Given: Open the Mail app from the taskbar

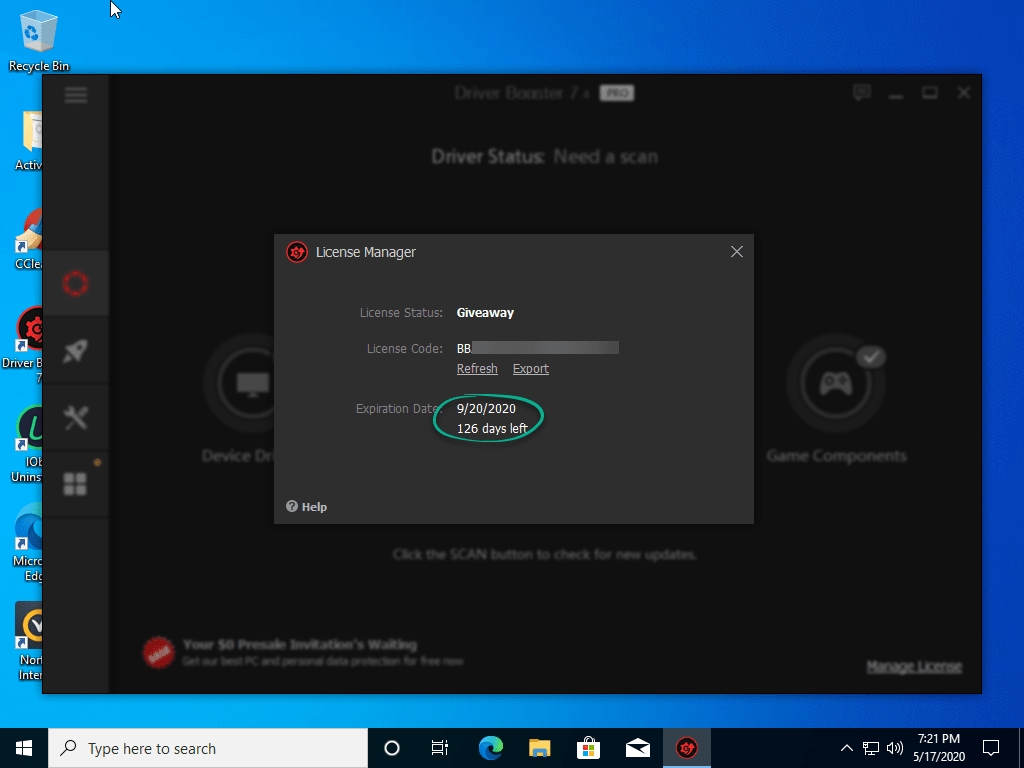Looking at the screenshot, I should click(x=637, y=748).
